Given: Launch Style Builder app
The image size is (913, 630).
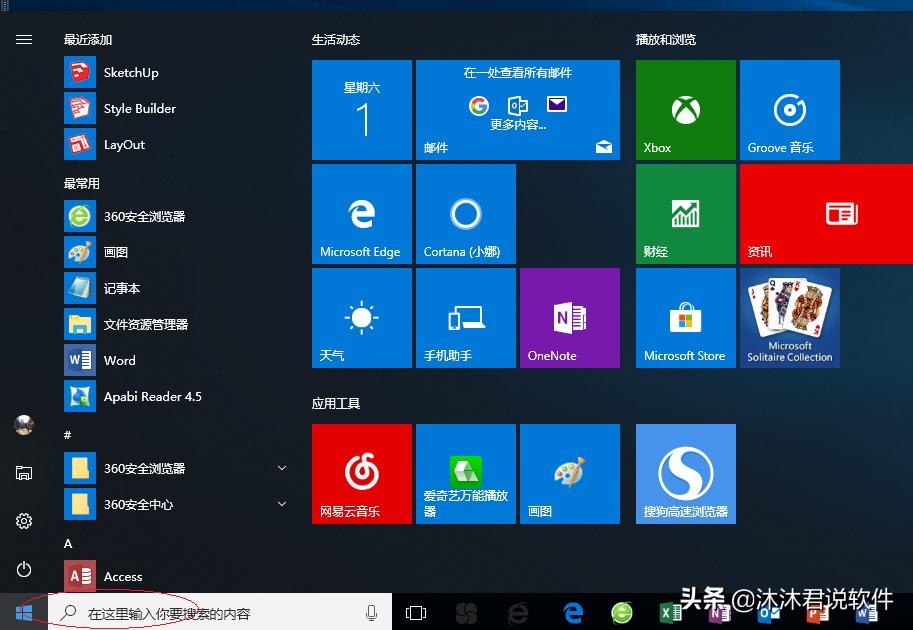Looking at the screenshot, I should pos(175,109).
